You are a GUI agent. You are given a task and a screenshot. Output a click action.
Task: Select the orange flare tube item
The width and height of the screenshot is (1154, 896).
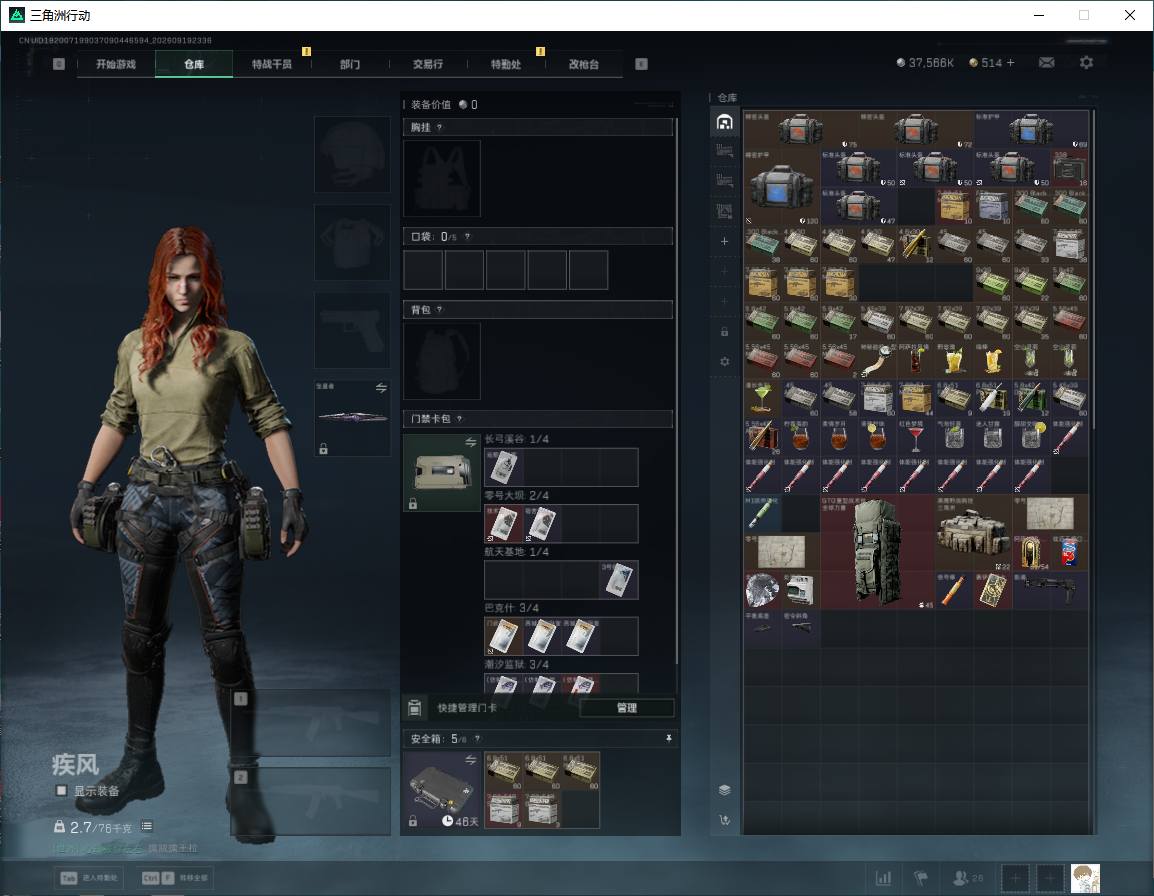coord(954,590)
